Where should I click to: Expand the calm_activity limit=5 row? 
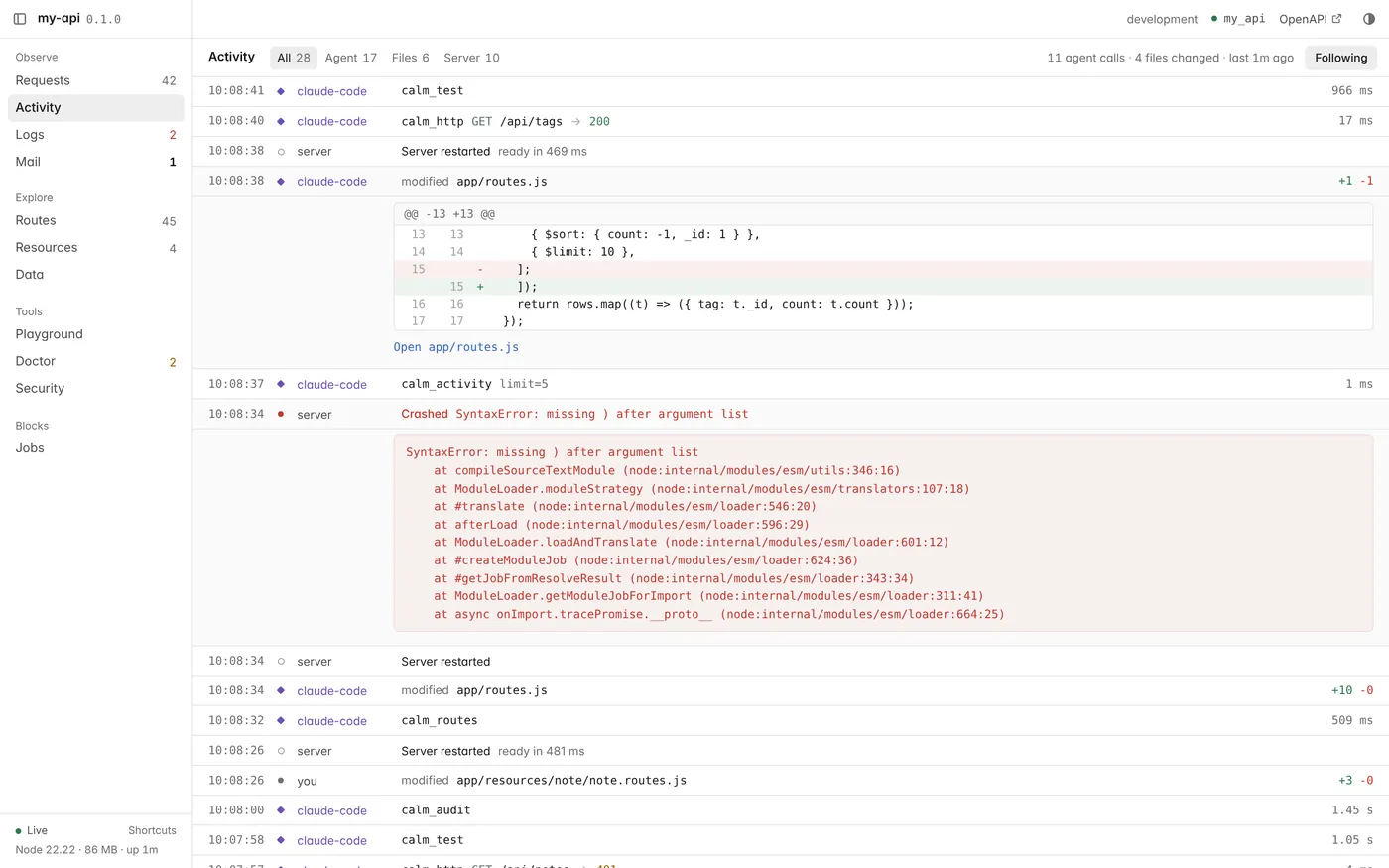pos(791,384)
